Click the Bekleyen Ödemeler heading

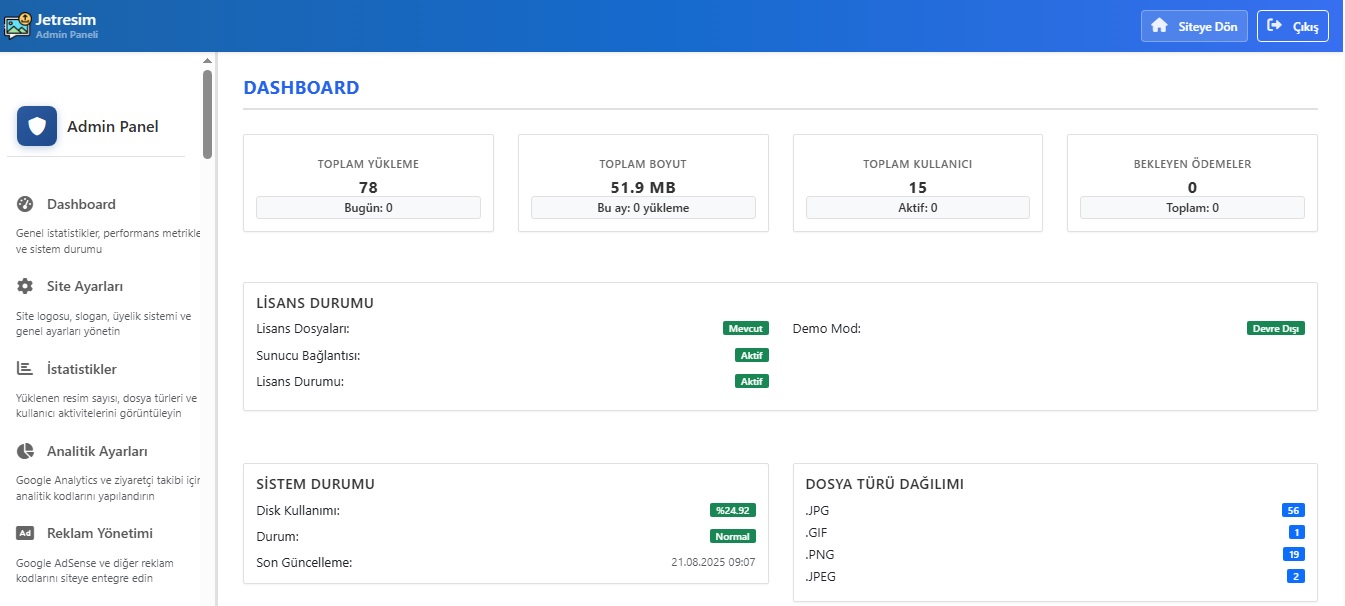1192,164
